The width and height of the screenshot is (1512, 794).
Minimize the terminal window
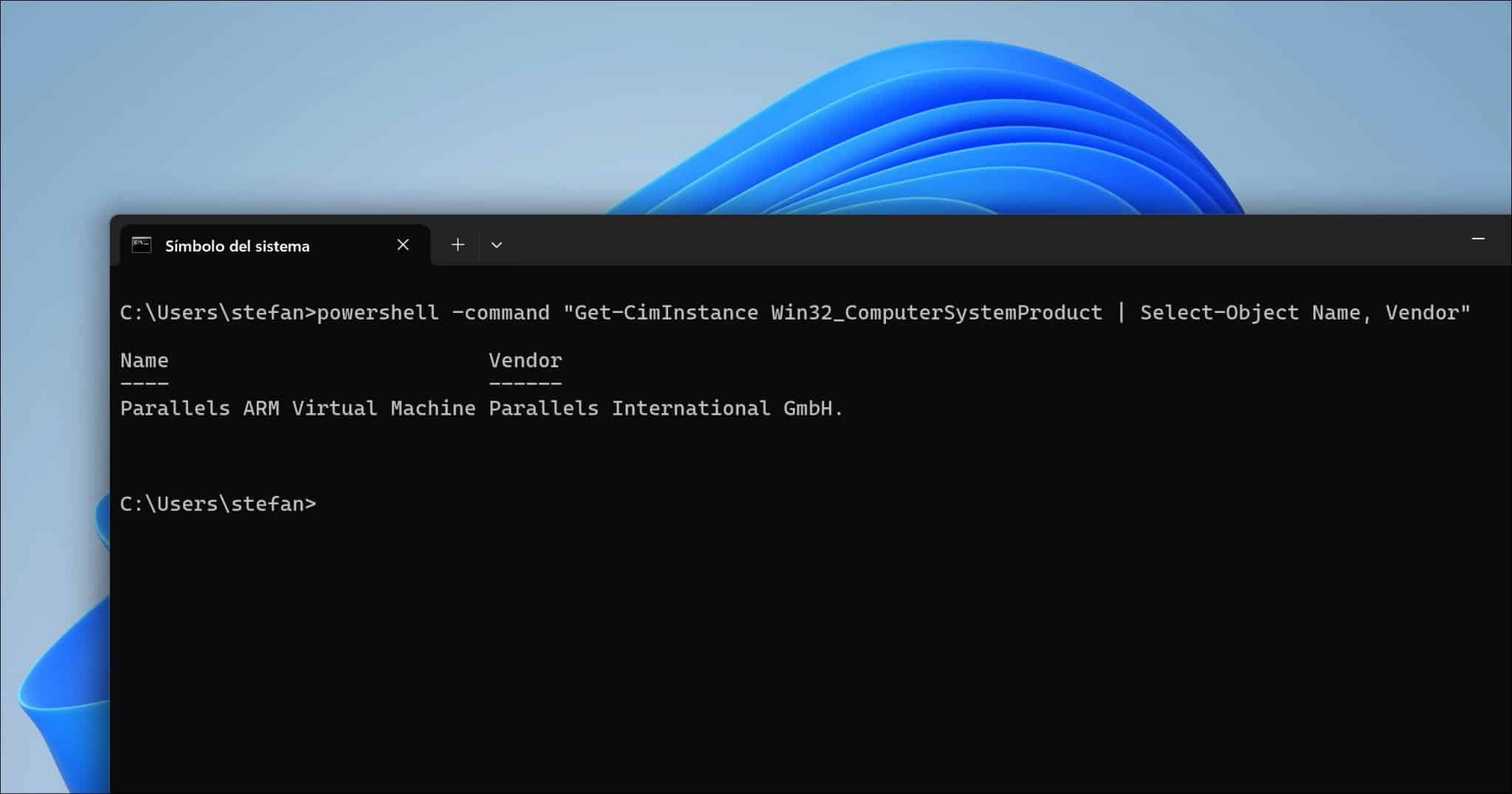coord(1480,238)
